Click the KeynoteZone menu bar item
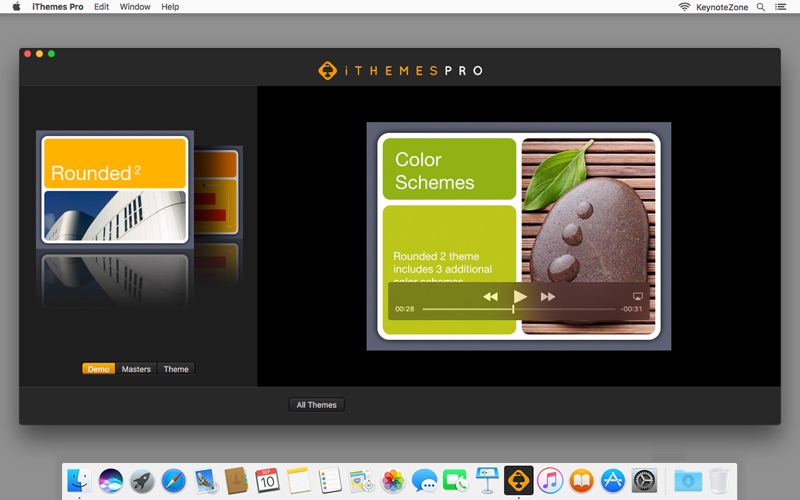The image size is (800, 500). click(x=722, y=7)
